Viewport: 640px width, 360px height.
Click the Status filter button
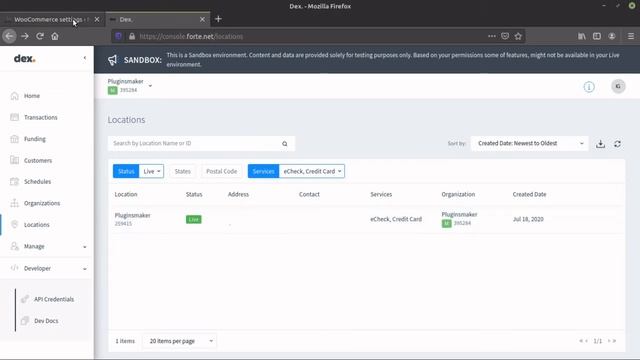point(126,171)
